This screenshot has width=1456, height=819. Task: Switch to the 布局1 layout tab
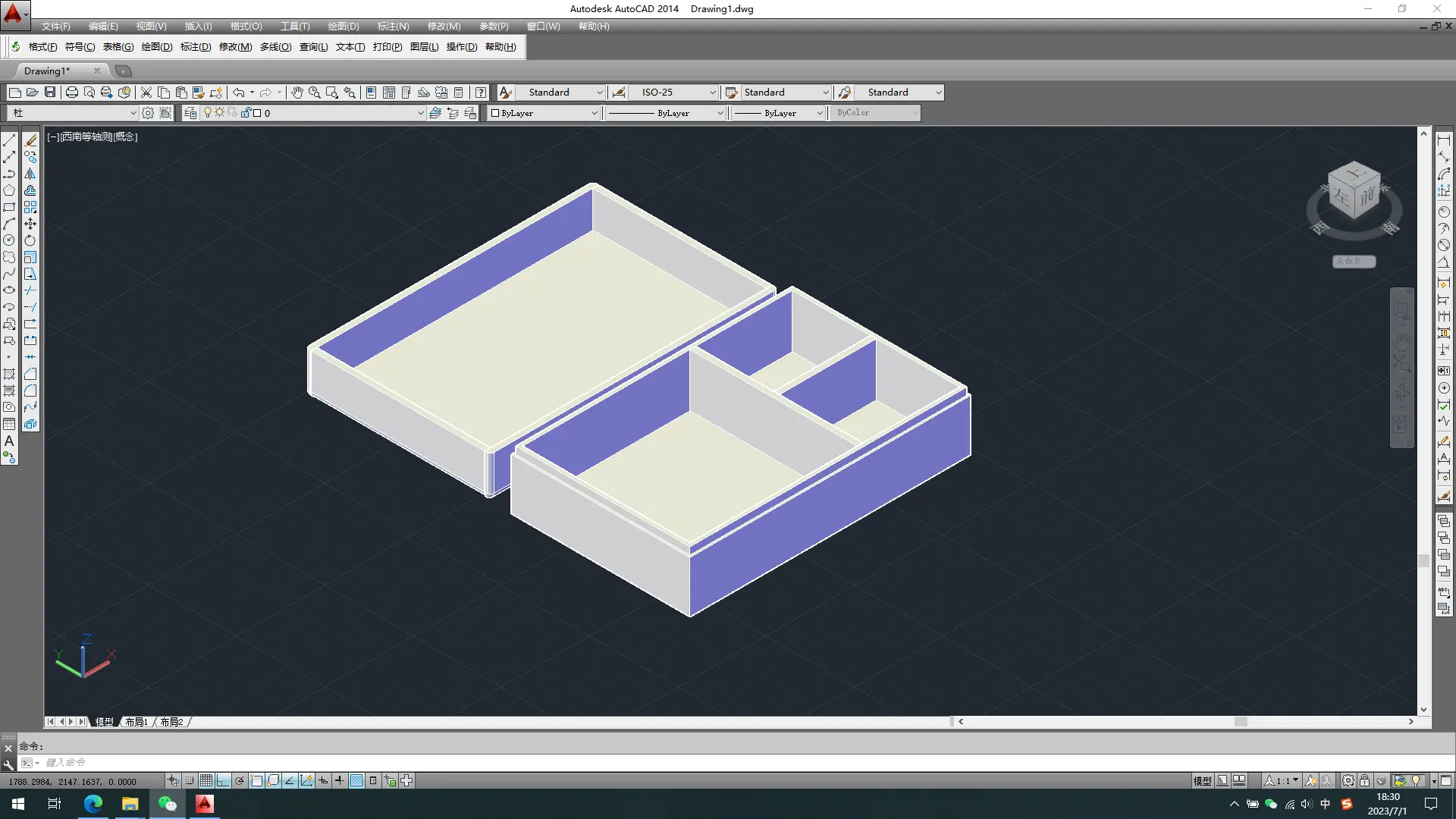click(x=136, y=722)
